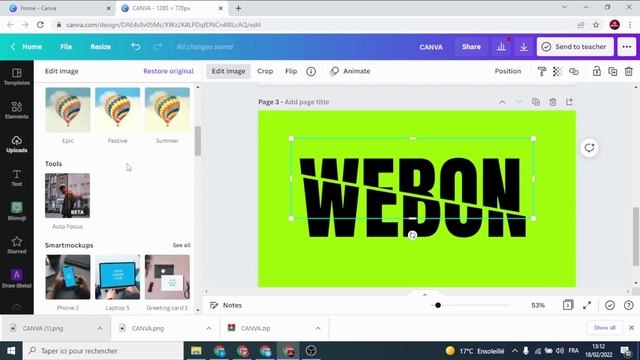
Task: Open the Resize menu
Action: [x=100, y=47]
